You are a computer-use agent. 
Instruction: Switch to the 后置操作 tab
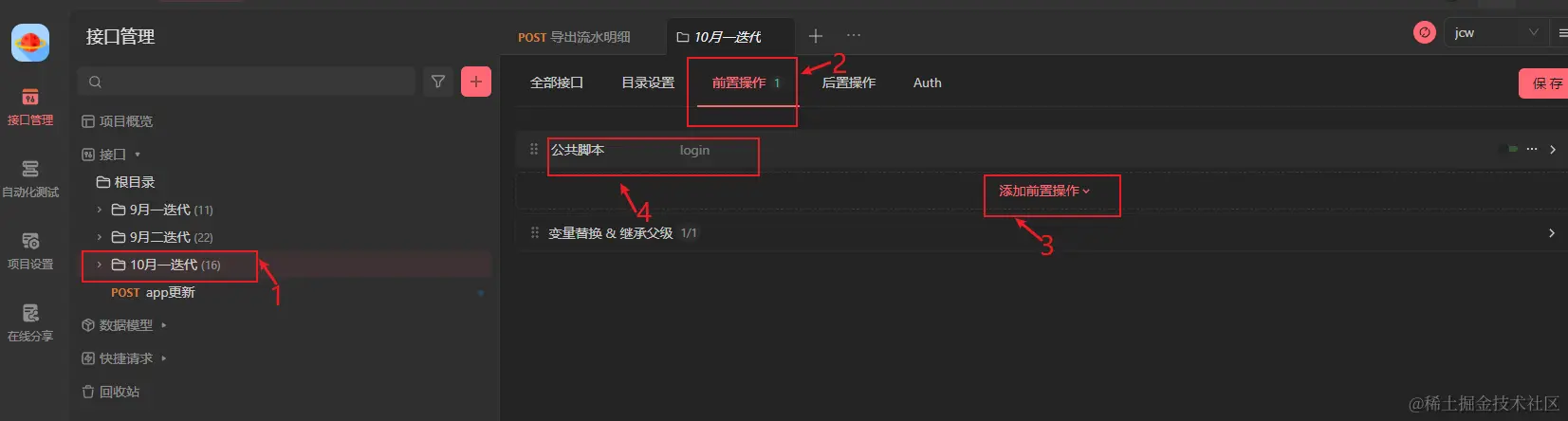[x=849, y=83]
